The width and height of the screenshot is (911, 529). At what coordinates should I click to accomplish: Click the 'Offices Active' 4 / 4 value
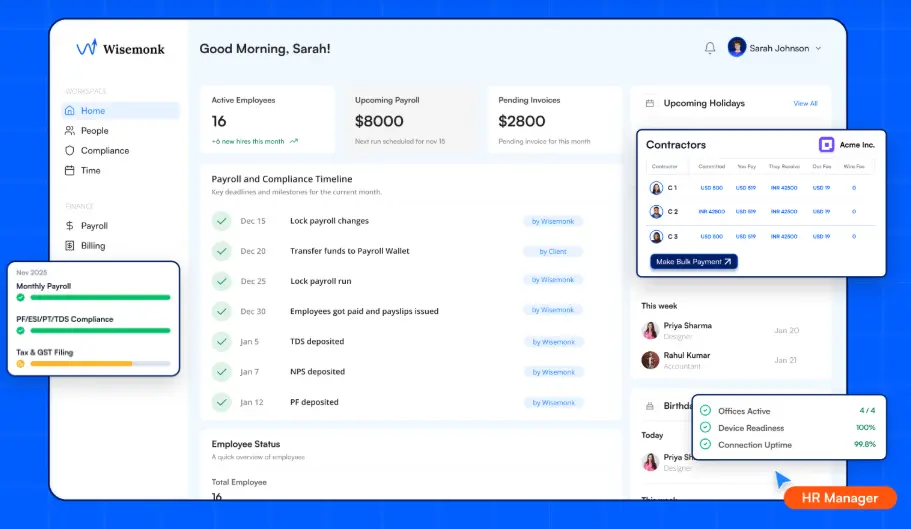tap(867, 411)
